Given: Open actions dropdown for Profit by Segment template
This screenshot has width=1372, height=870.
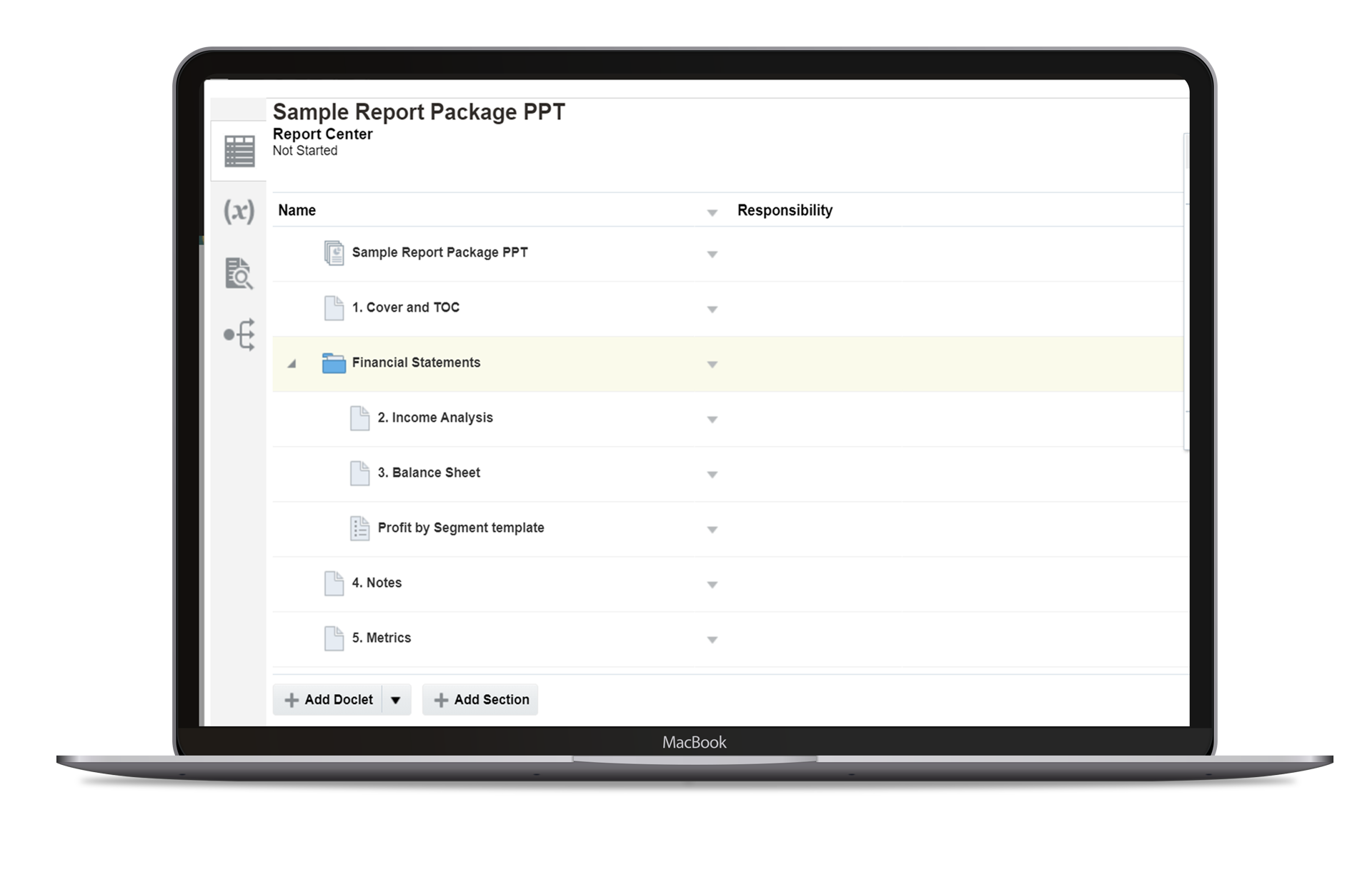Looking at the screenshot, I should click(712, 530).
